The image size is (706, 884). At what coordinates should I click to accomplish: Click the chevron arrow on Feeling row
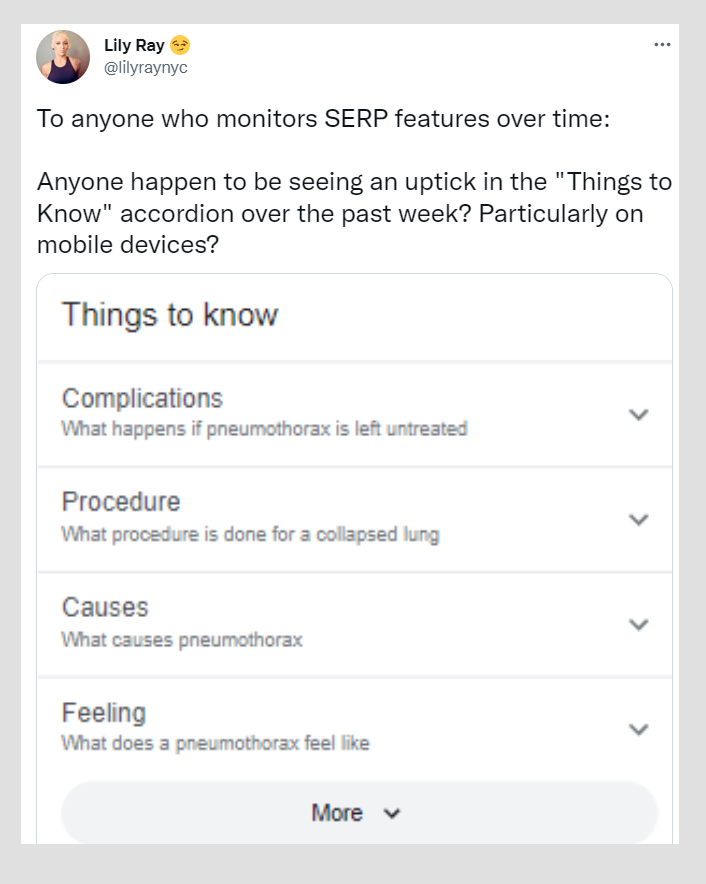pyautogui.click(x=640, y=729)
